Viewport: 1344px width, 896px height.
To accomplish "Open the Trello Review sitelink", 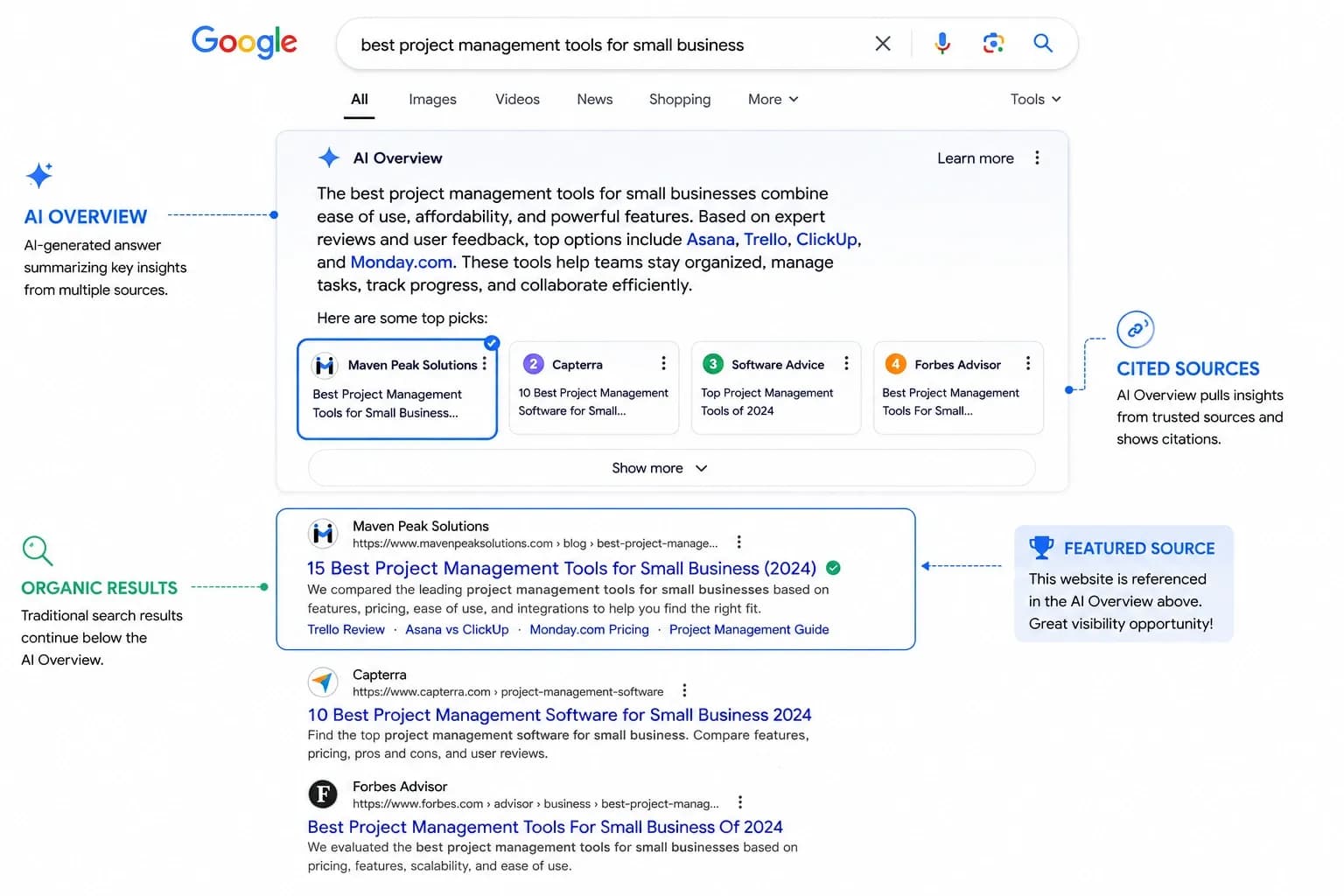I will tap(346, 629).
